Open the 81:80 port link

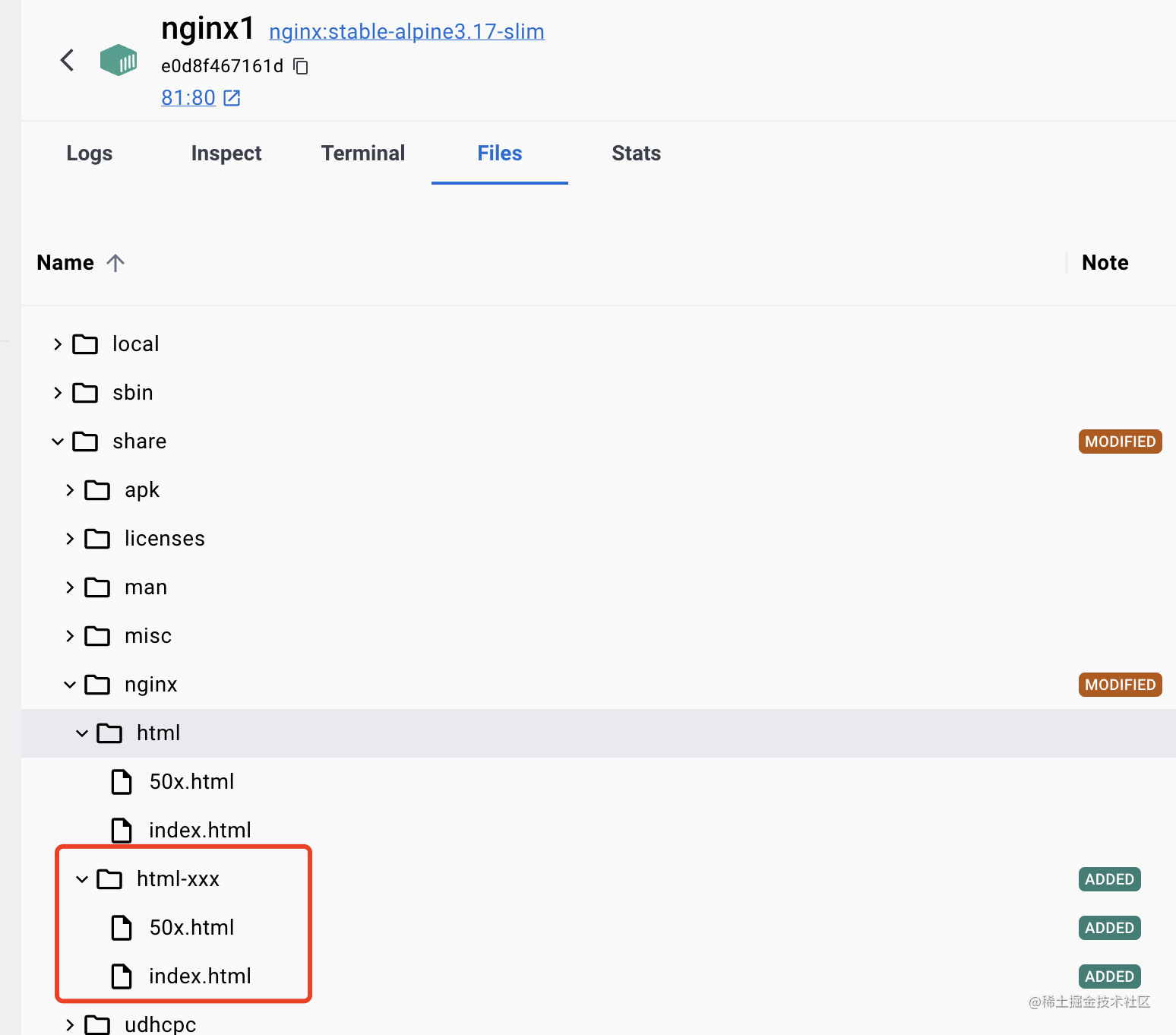[x=188, y=98]
